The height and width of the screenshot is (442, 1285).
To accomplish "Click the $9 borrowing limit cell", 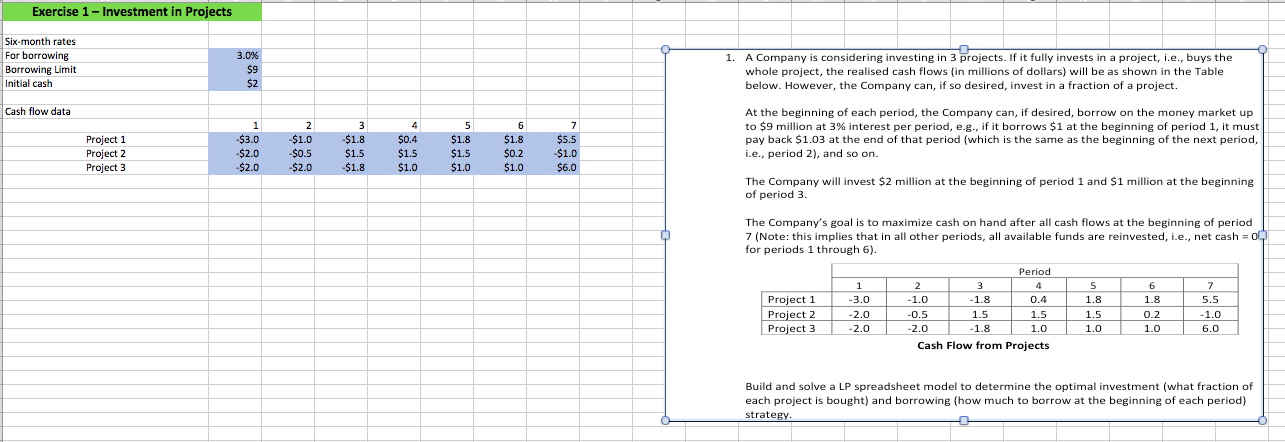I will click(x=235, y=69).
